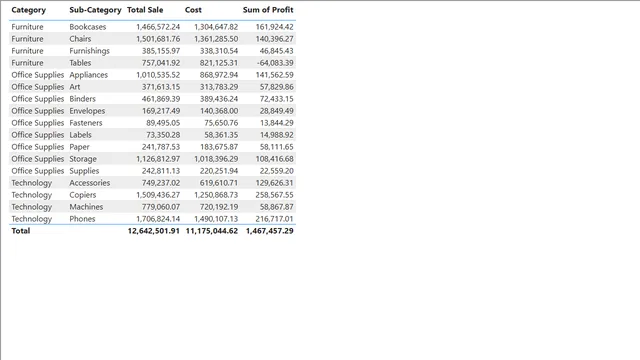Click Tables total sale 757,041.92

tap(161, 63)
